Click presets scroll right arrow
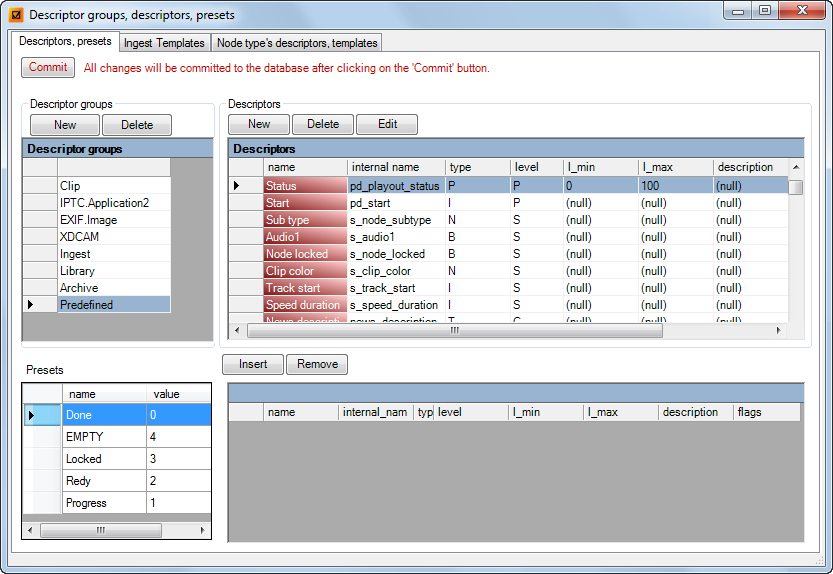Screen dimensions: 833x574 coord(202,530)
